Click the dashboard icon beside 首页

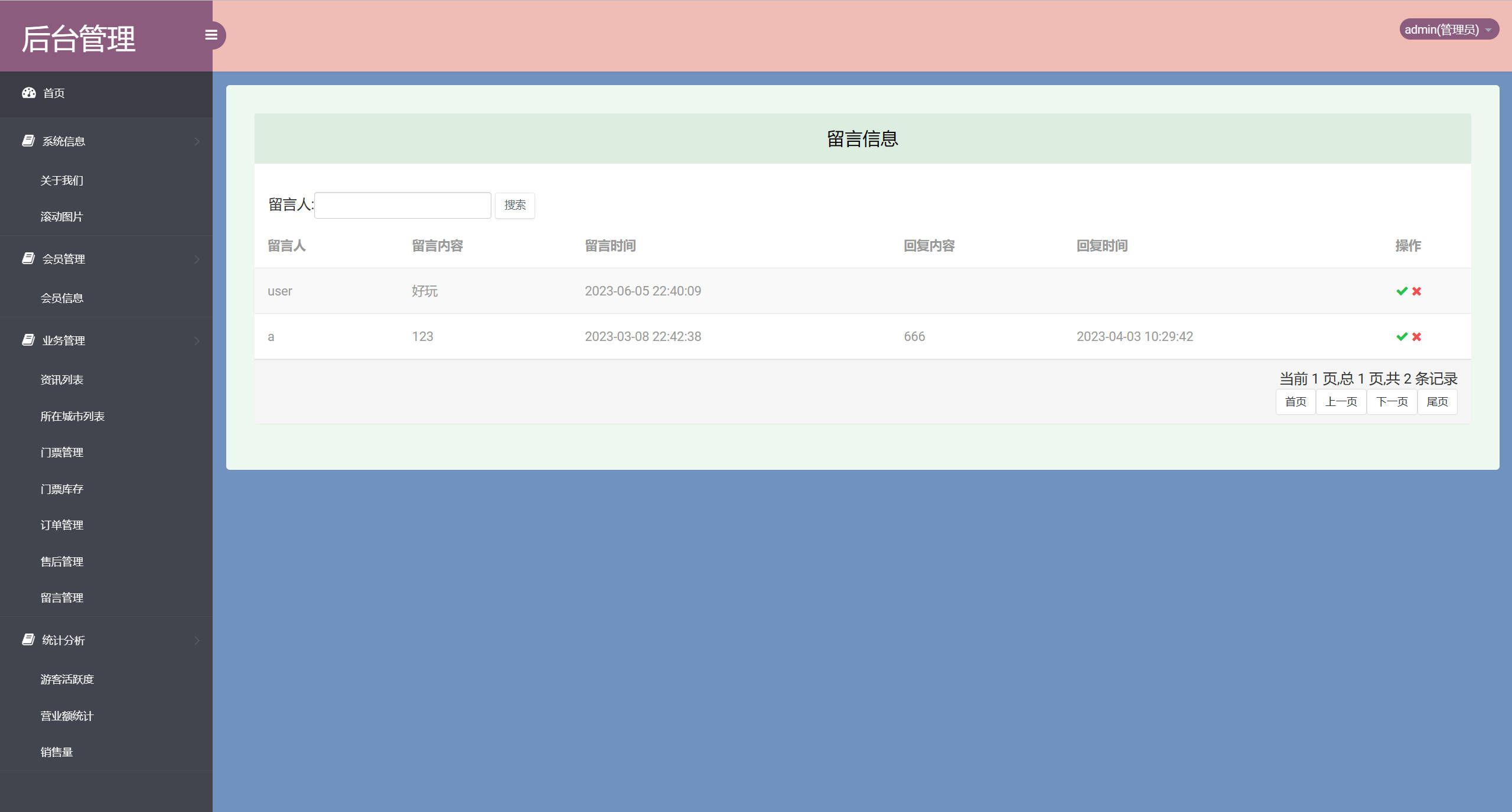[29, 93]
